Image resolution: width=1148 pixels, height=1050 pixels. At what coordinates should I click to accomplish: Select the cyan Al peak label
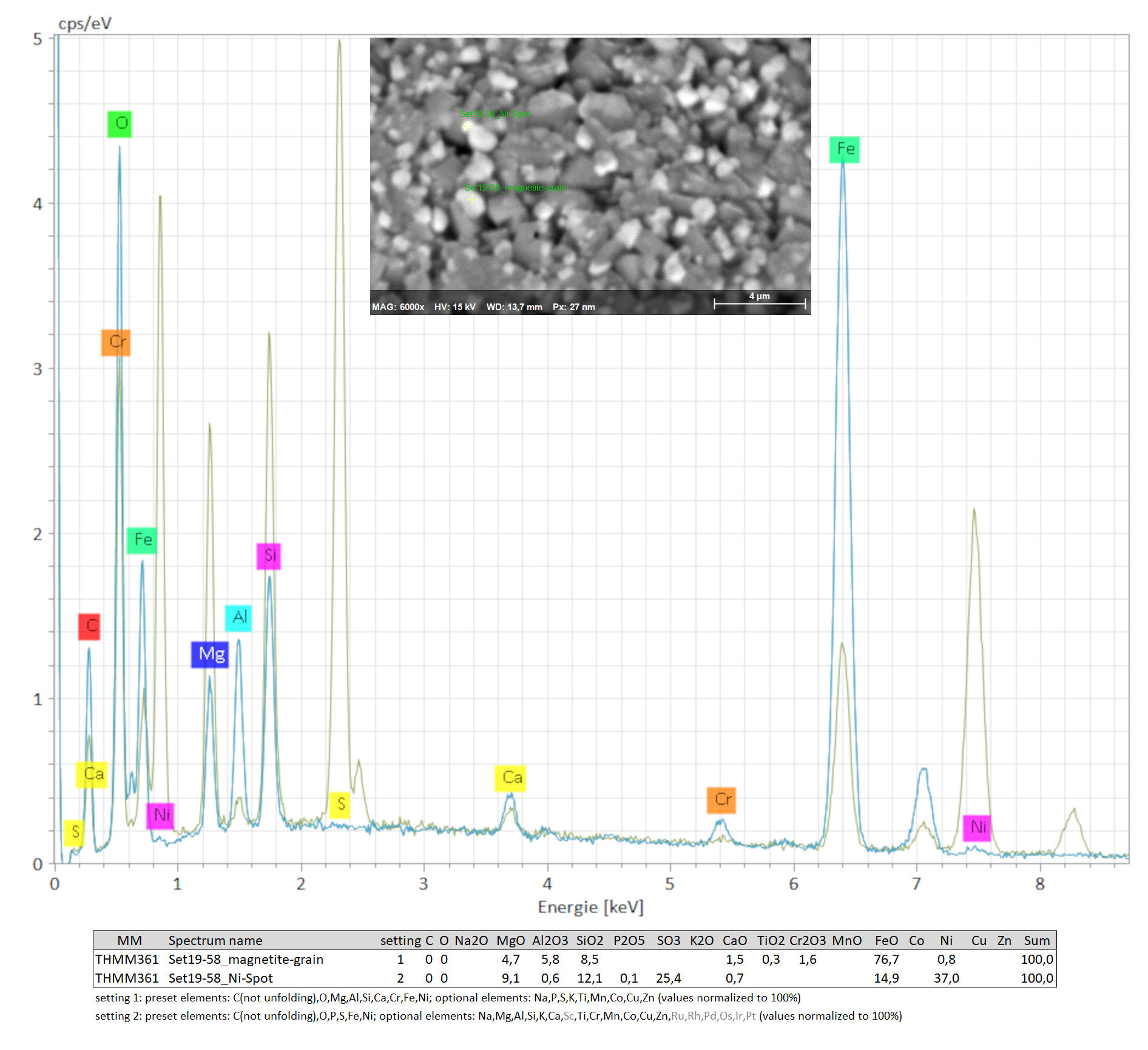click(238, 618)
